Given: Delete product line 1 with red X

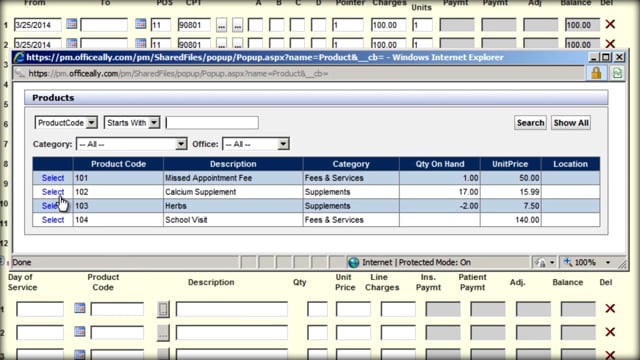Looking at the screenshot, I should coord(610,308).
